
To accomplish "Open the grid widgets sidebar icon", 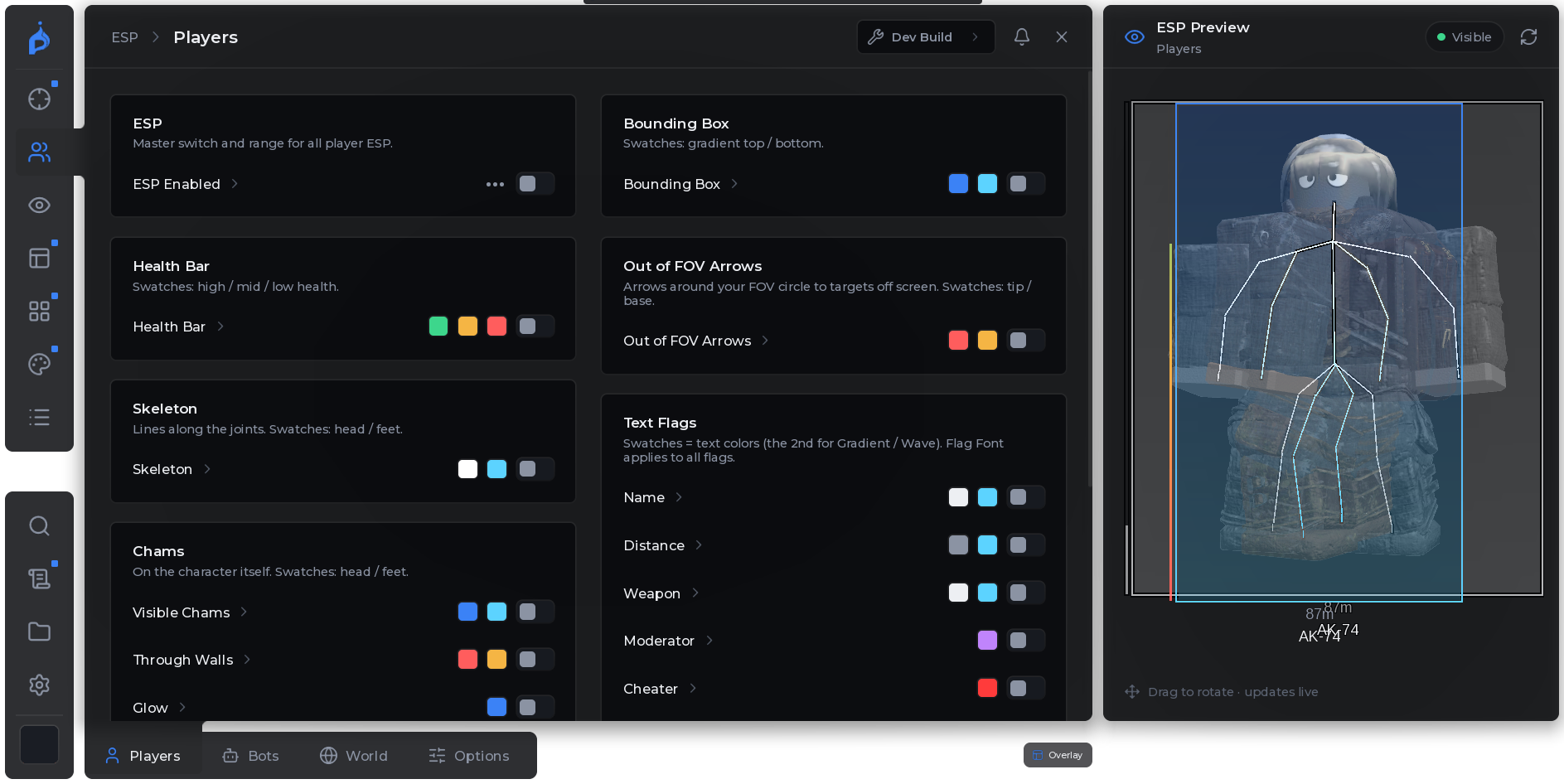I will [x=39, y=311].
